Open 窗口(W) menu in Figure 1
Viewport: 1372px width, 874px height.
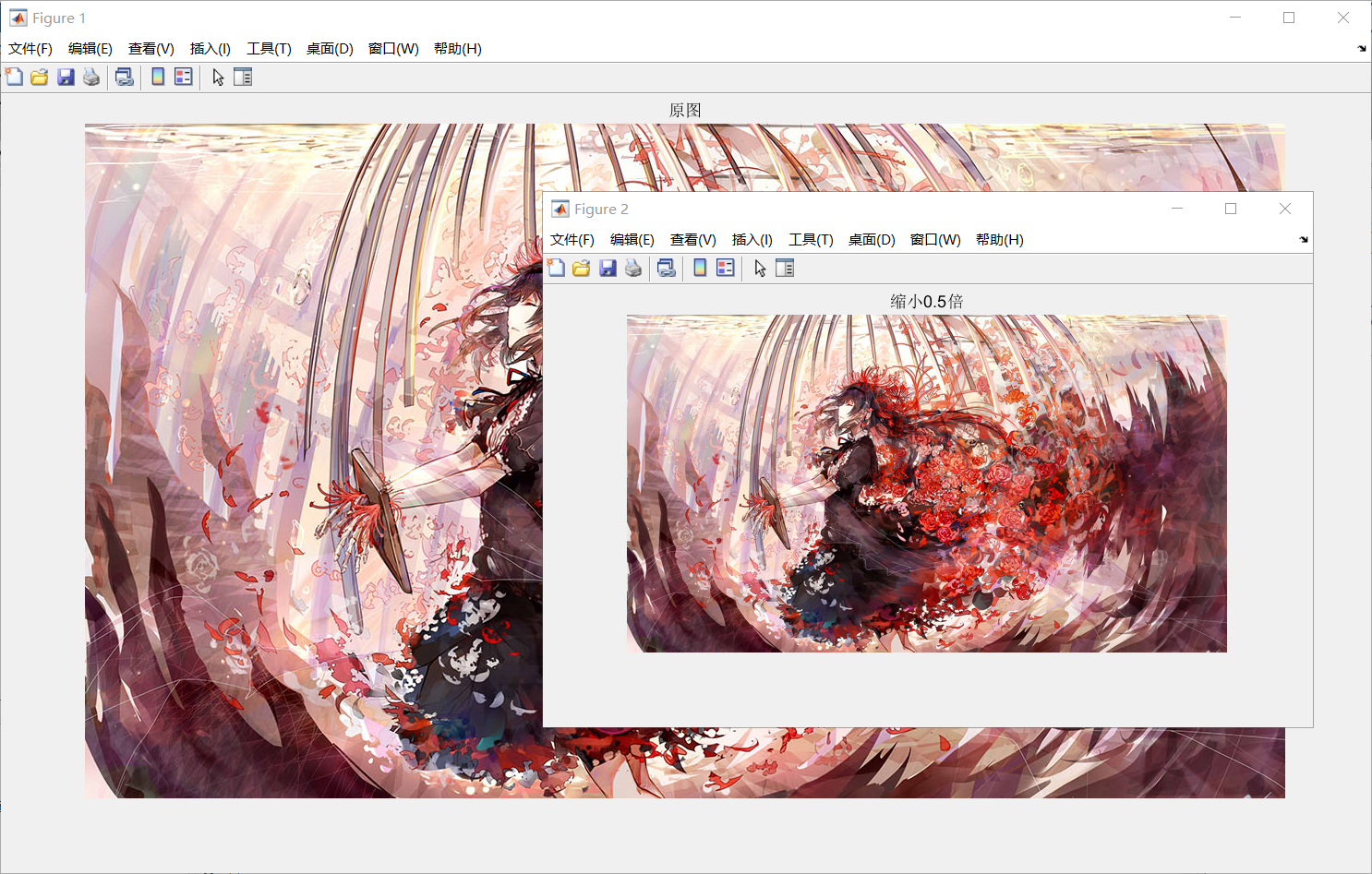(393, 49)
